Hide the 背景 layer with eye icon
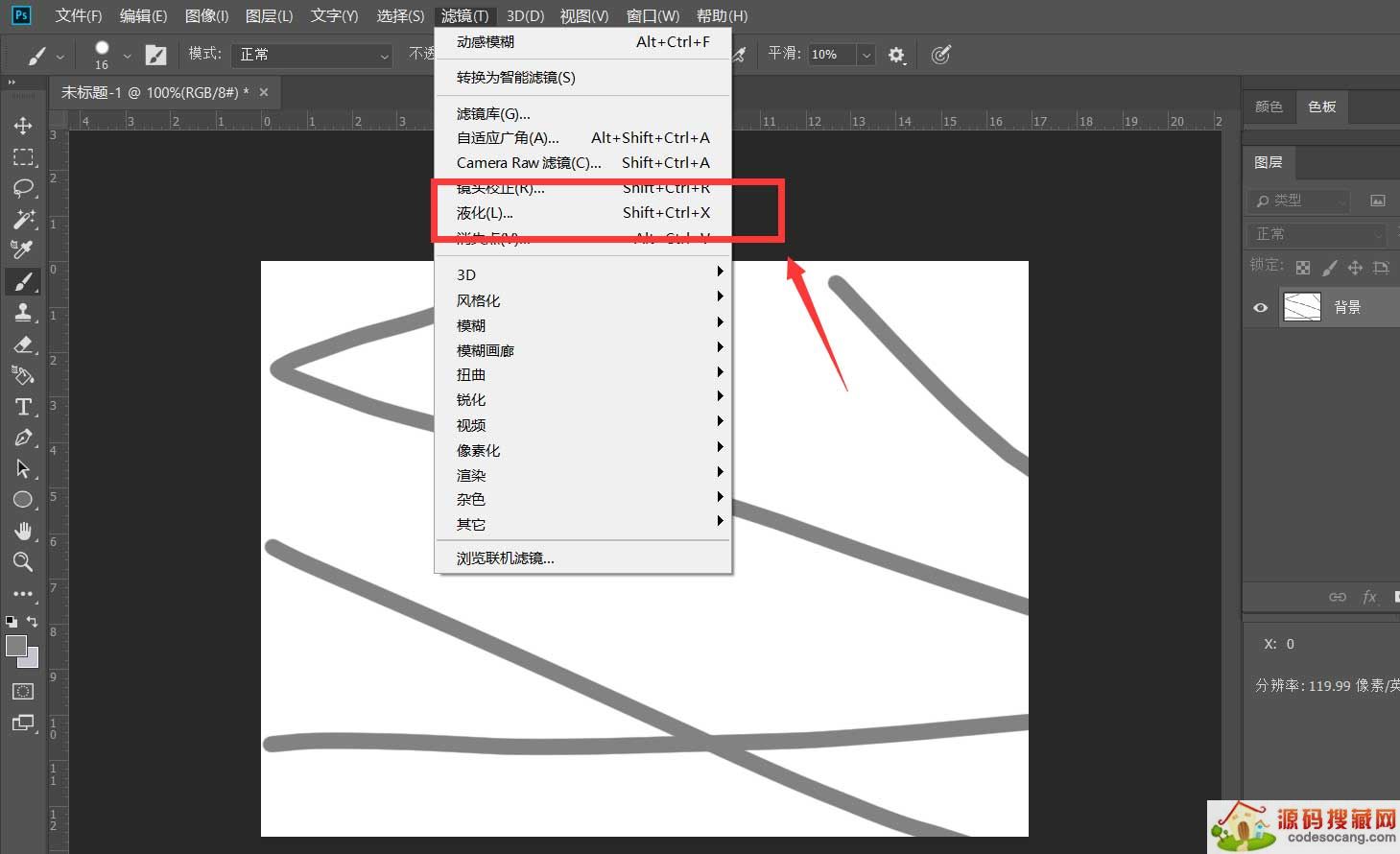Screen dimensions: 1400x854 (x=1261, y=308)
